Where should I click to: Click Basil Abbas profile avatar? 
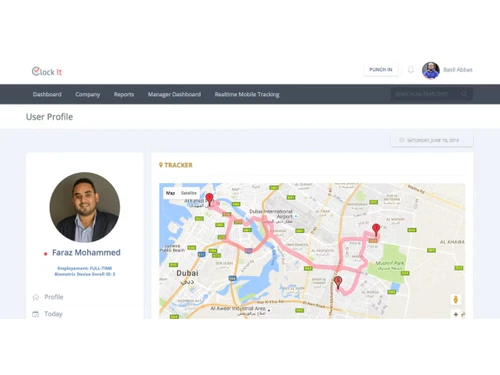tap(431, 70)
